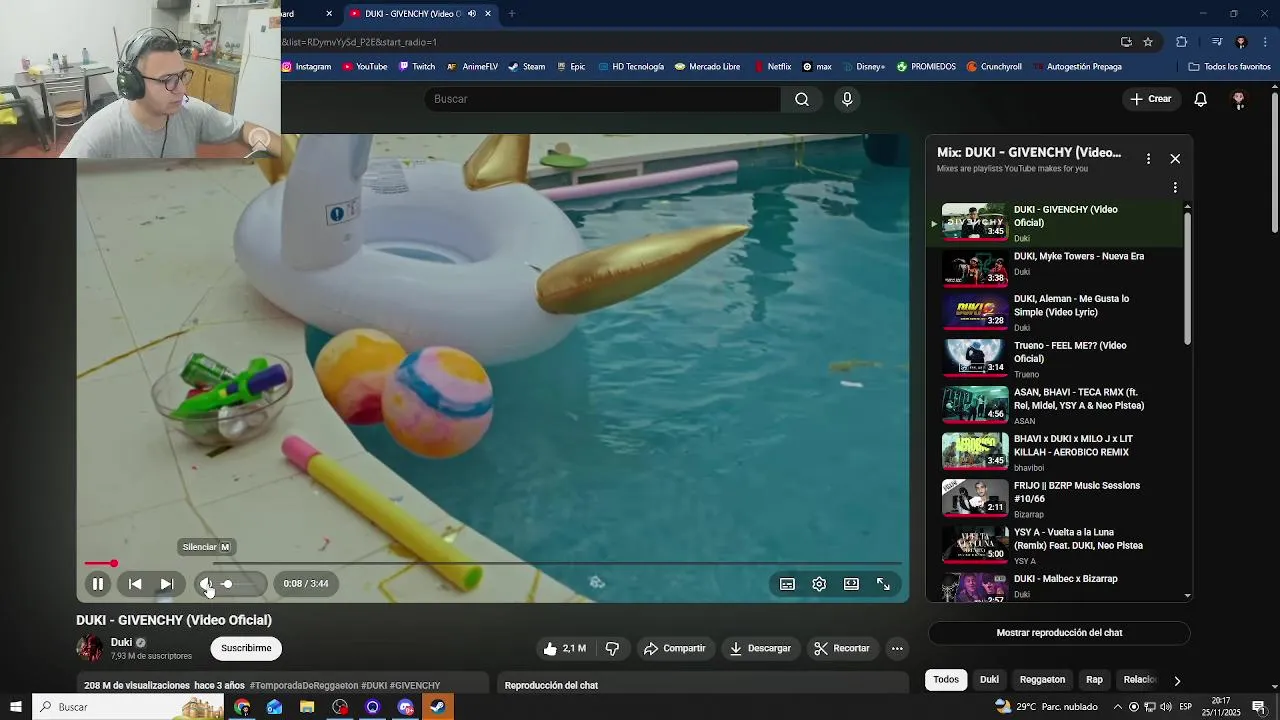Viewport: 1280px width, 720px height.
Task: Open the Windows Start menu
Action: (16, 707)
